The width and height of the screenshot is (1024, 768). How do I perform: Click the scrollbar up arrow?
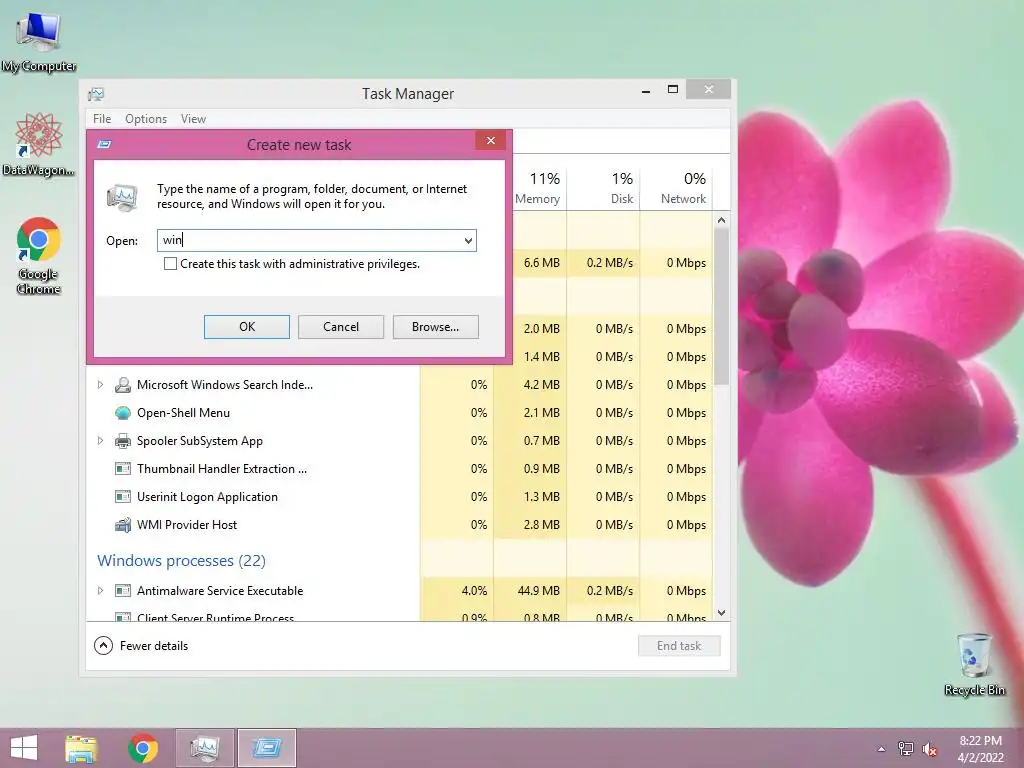click(721, 220)
